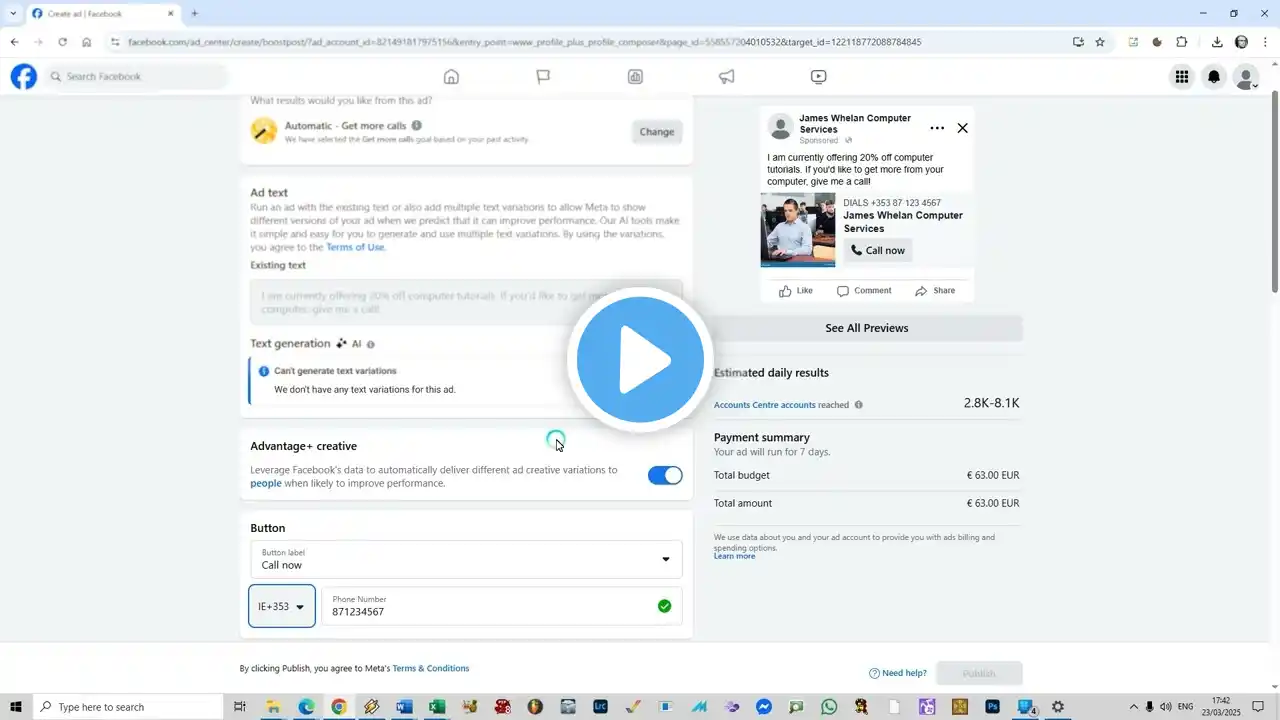
Task: Open the Video icon in Facebook header
Action: (x=819, y=77)
